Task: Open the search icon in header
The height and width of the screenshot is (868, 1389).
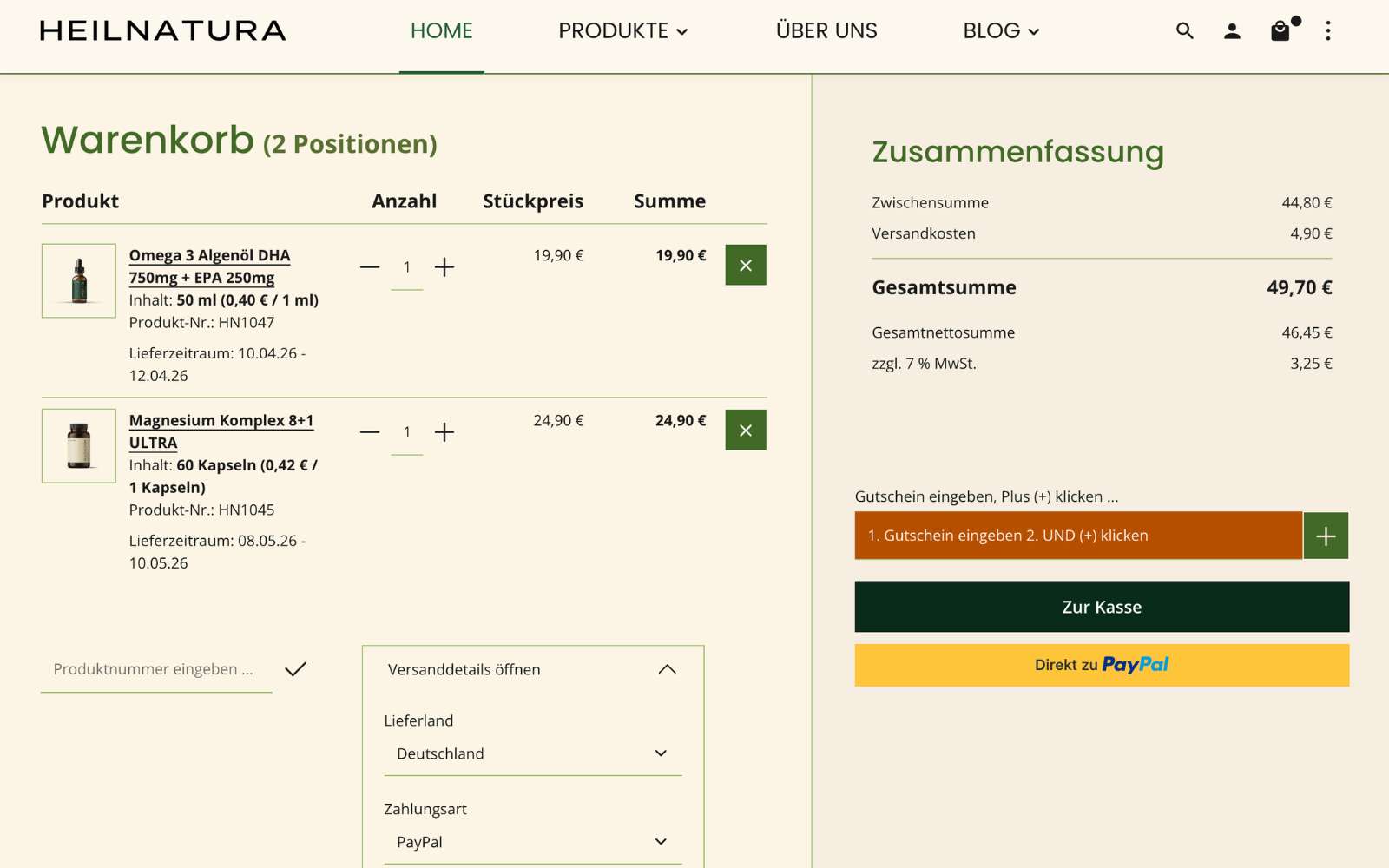Action: (x=1184, y=31)
